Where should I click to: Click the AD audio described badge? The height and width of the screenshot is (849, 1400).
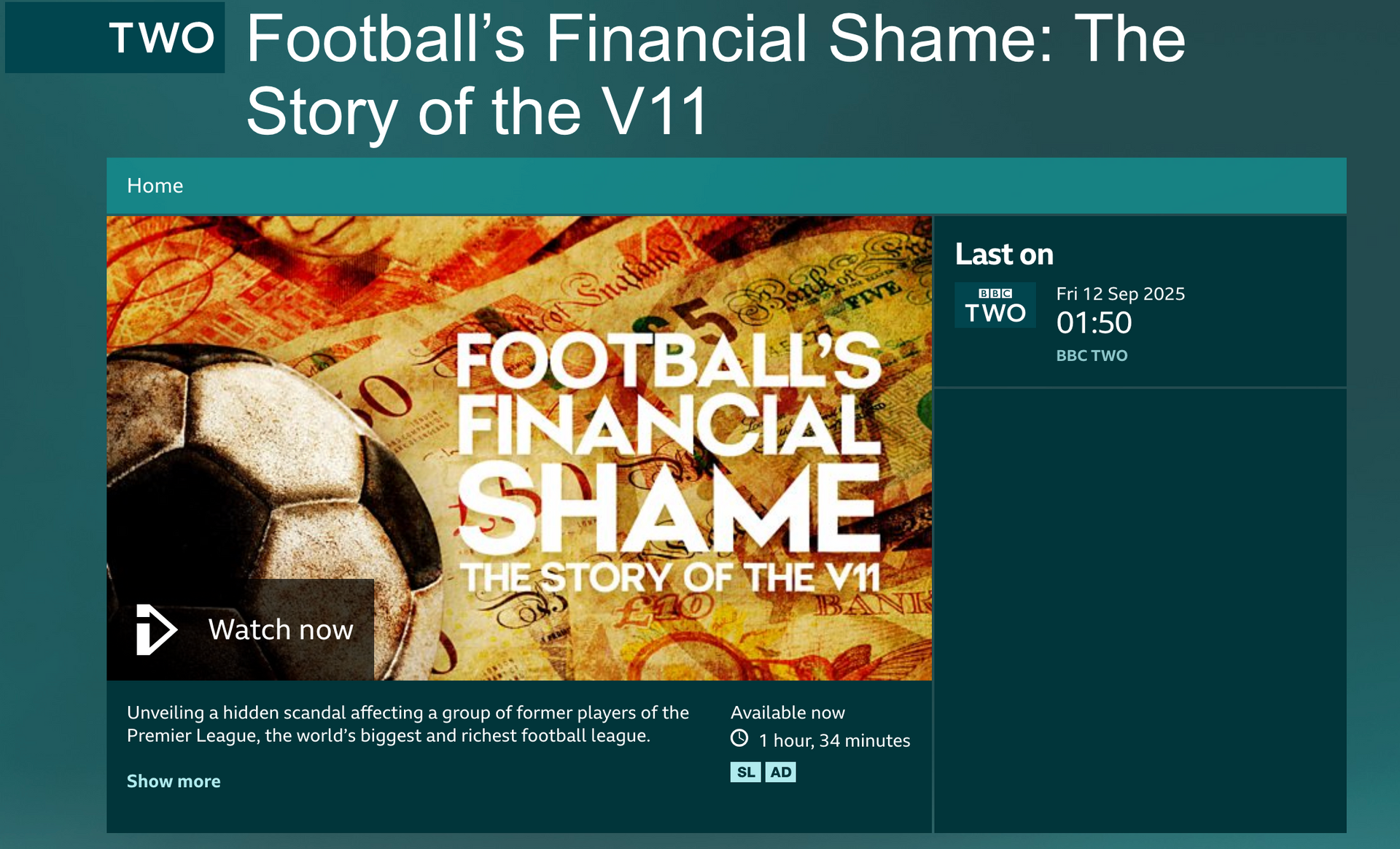tap(780, 772)
